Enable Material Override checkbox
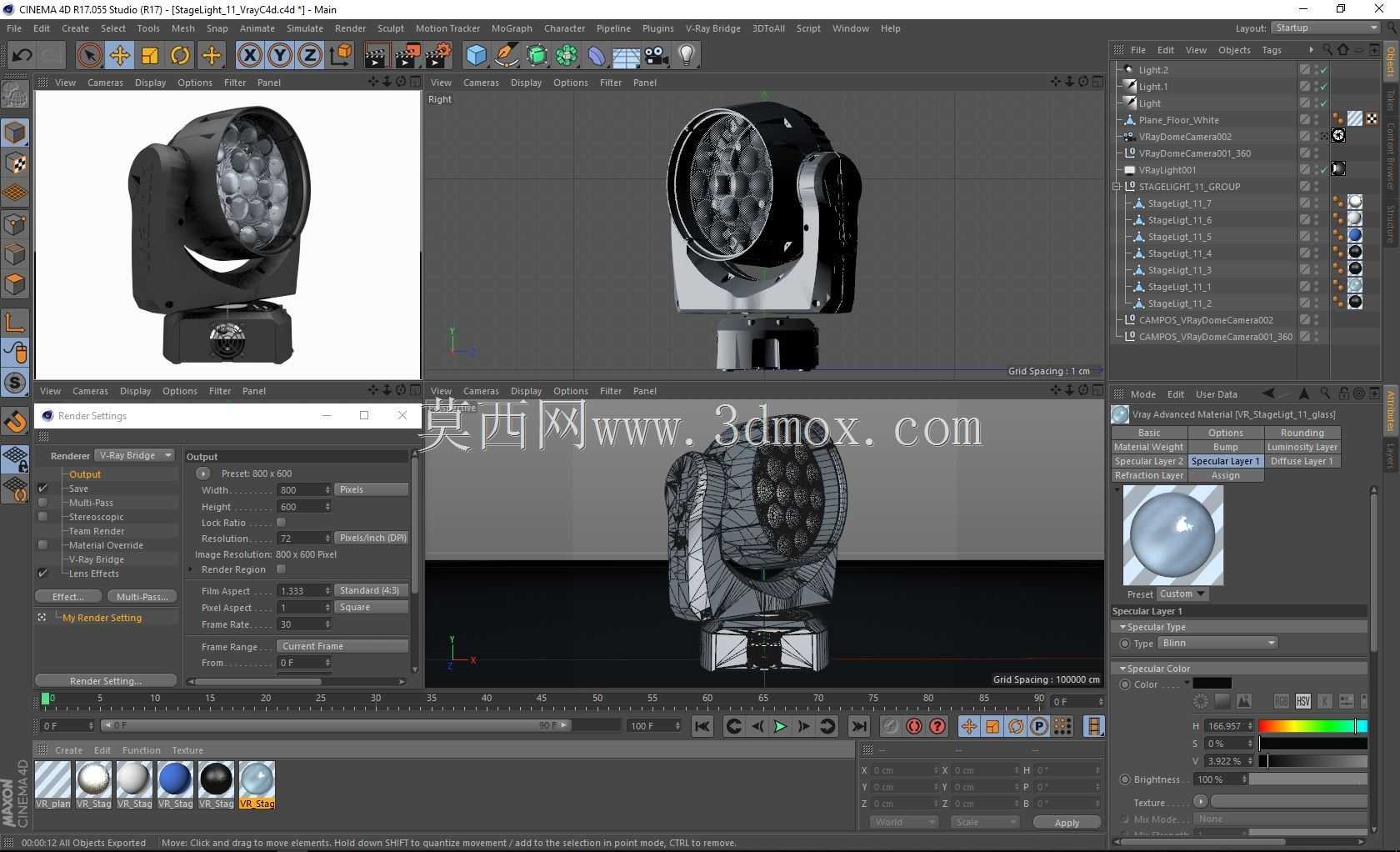Screen dimensions: 1400x852 [42, 545]
